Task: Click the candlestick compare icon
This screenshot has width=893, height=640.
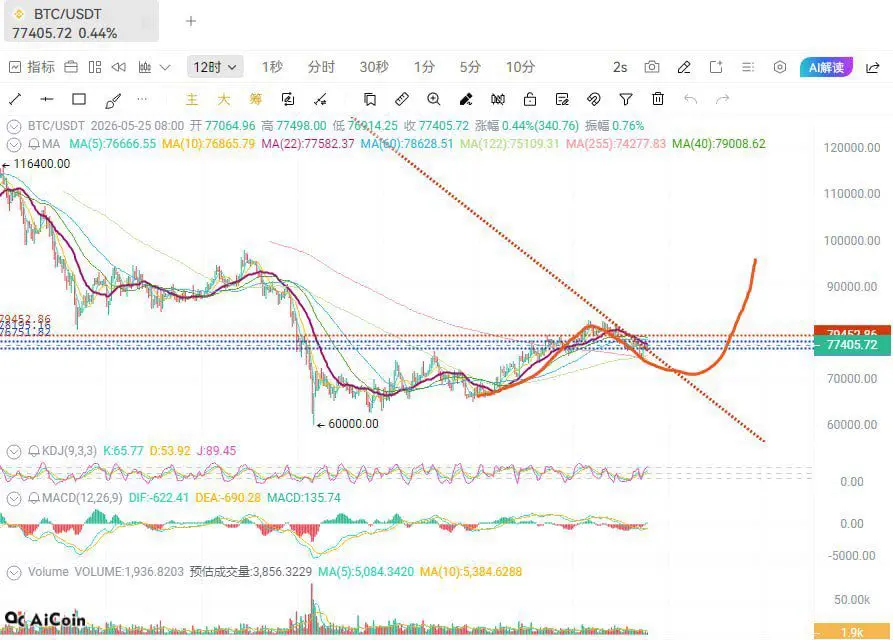Action: tap(498, 100)
